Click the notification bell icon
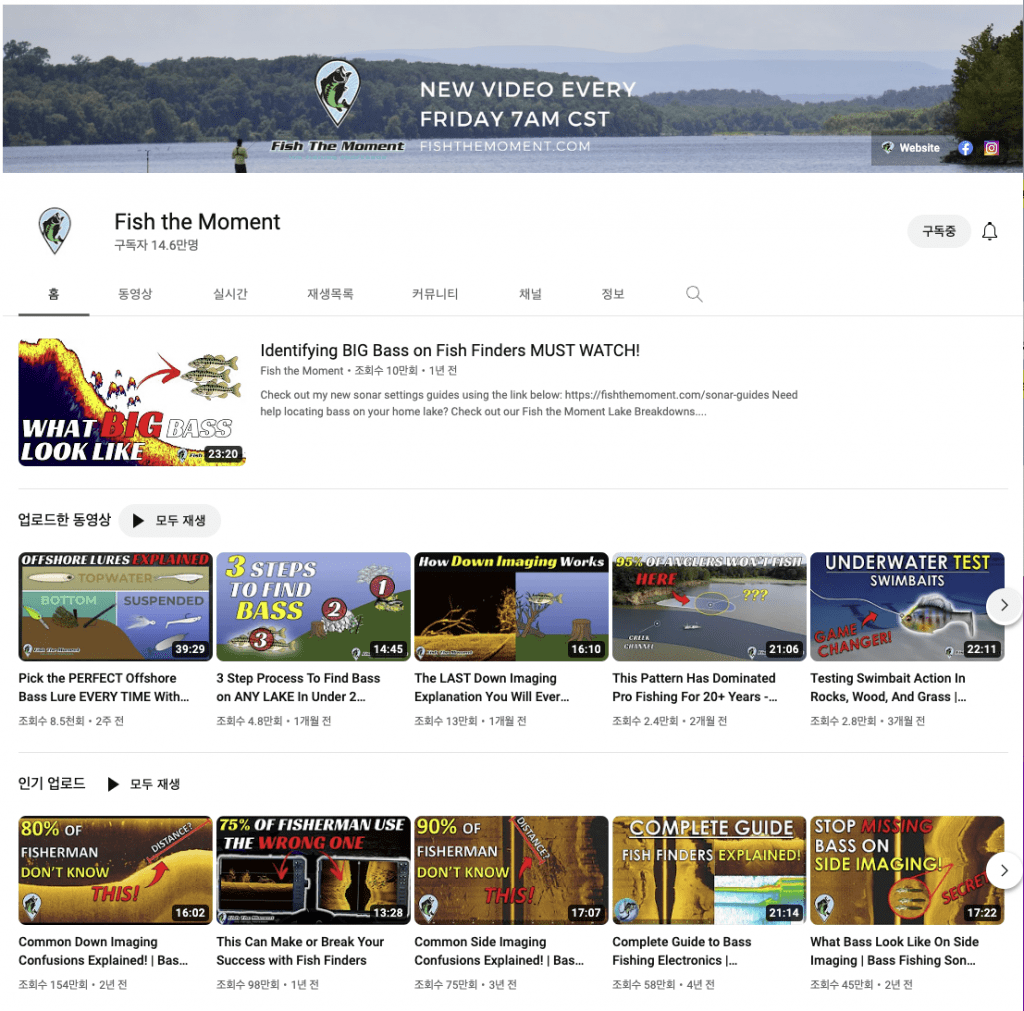 click(x=989, y=231)
